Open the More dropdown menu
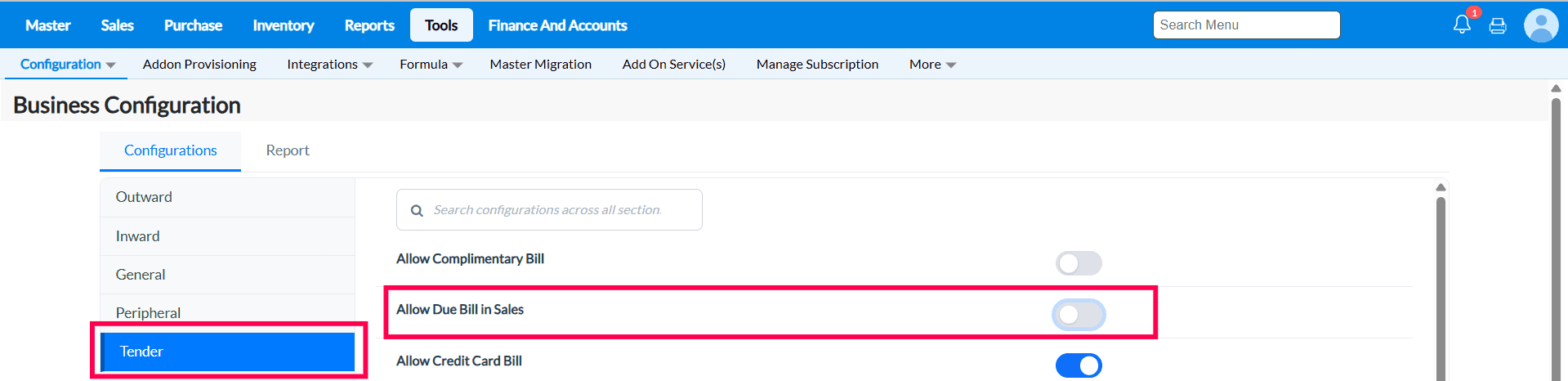The width and height of the screenshot is (1568, 381). pyautogui.click(x=932, y=64)
